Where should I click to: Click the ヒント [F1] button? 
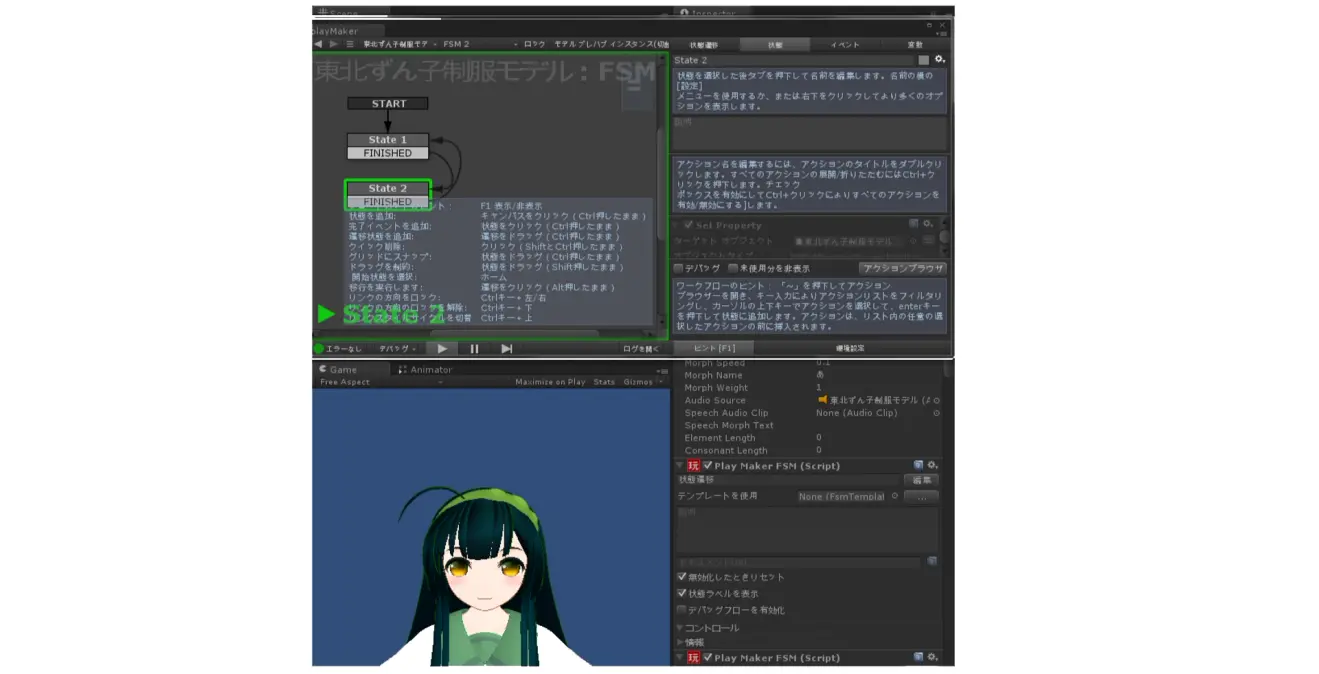pos(712,348)
